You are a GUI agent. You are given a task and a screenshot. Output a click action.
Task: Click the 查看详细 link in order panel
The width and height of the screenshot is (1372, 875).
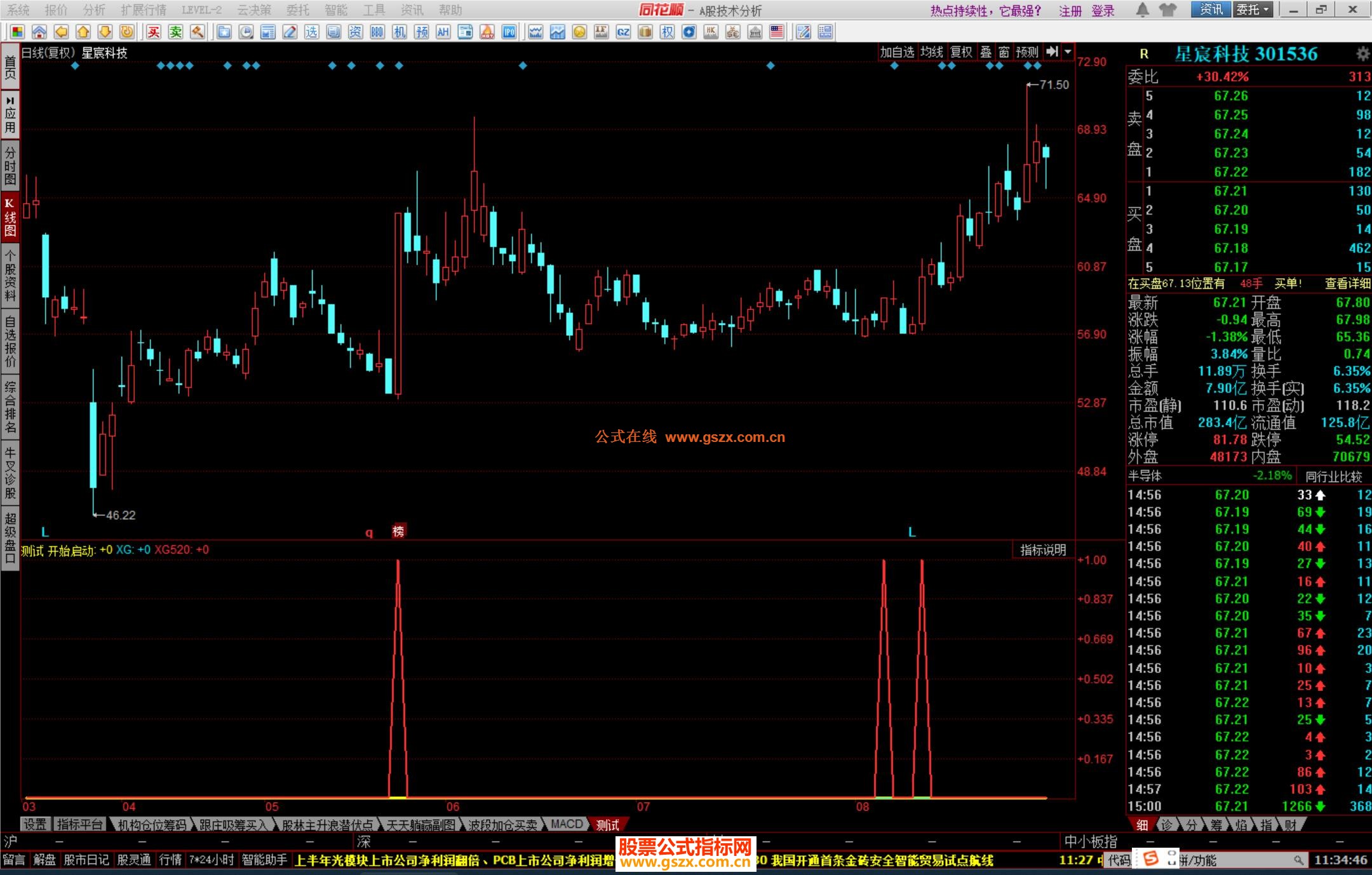coord(1347,284)
